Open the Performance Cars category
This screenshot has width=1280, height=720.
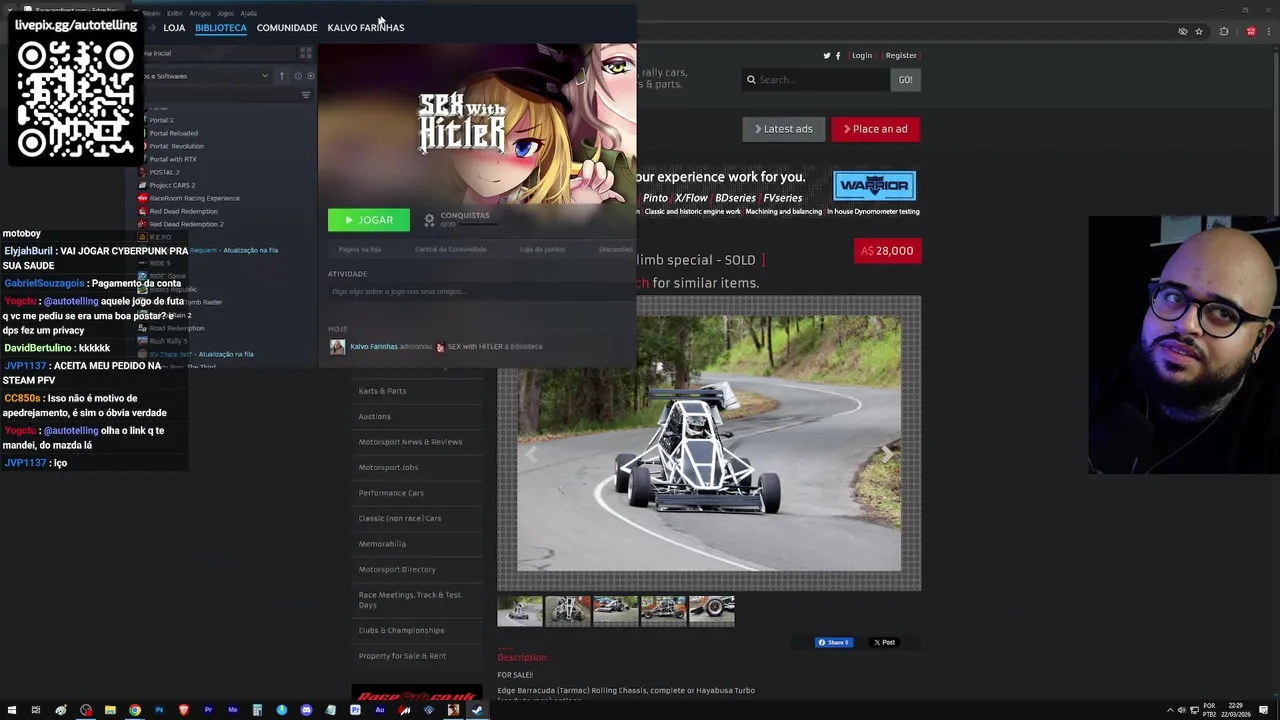(x=391, y=493)
